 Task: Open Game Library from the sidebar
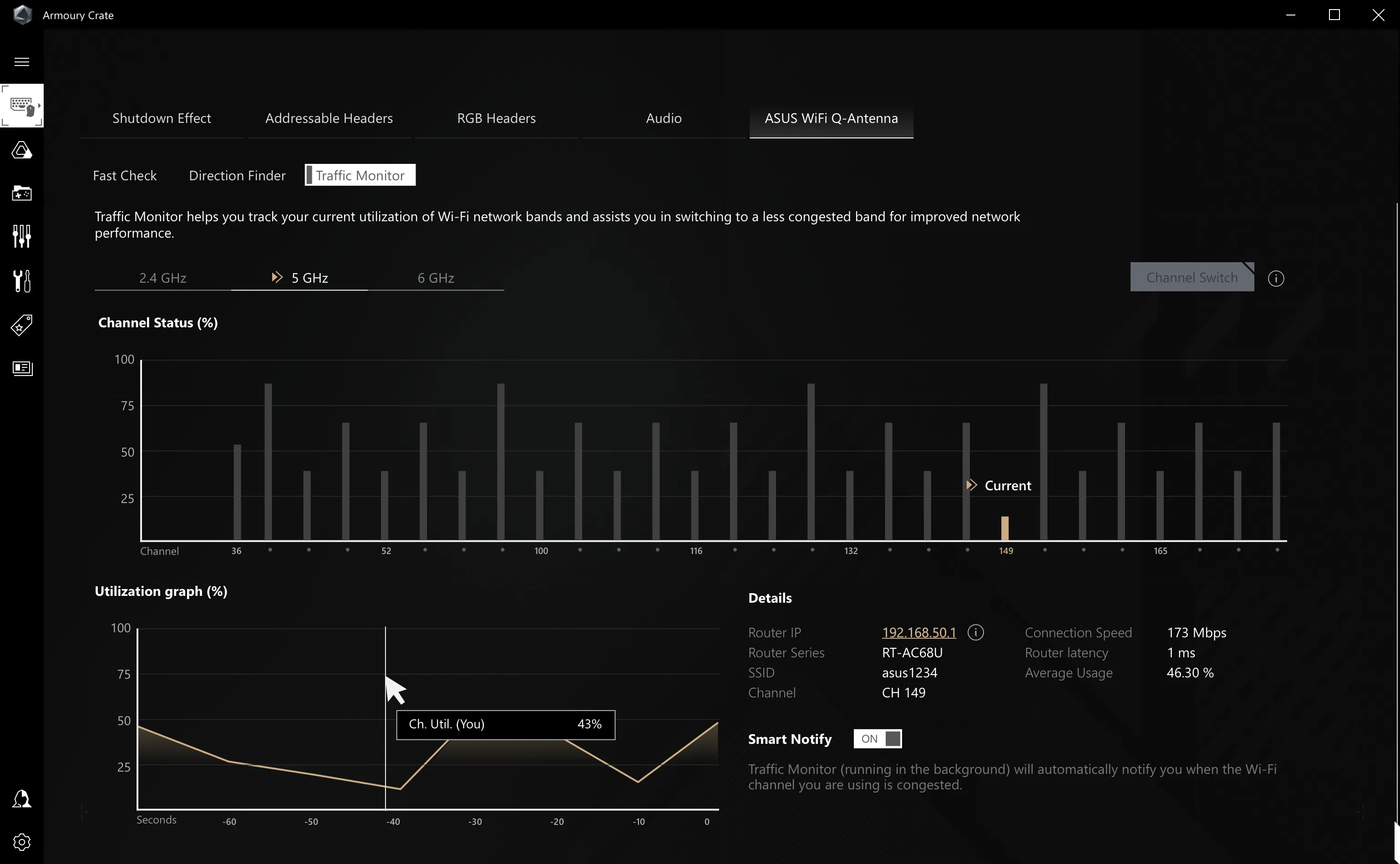(22, 193)
